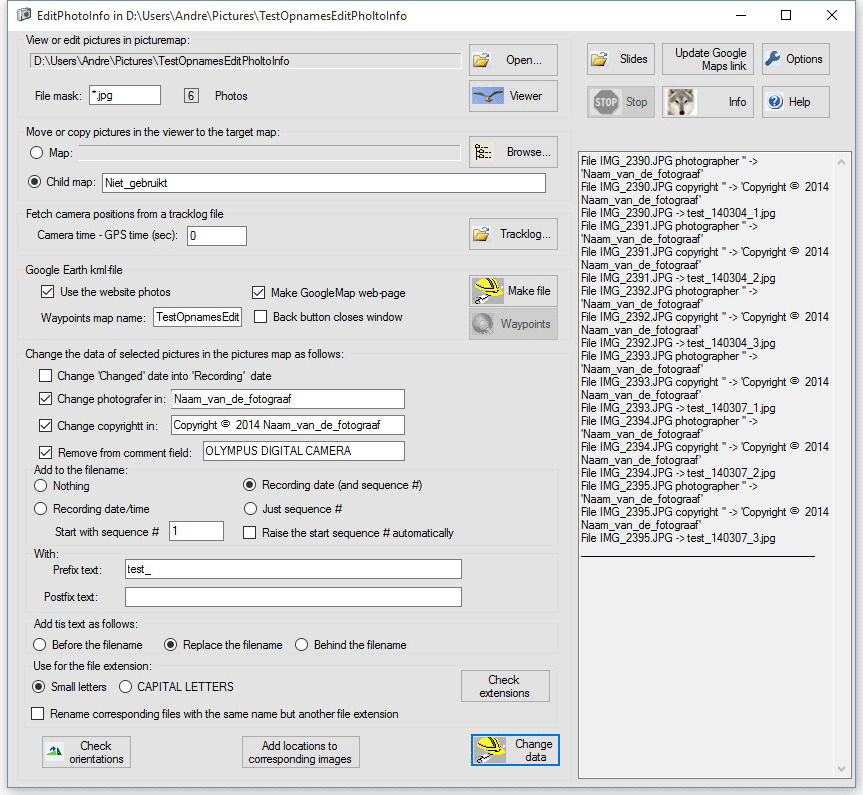
Task: Open Help with the question mark icon
Action: (794, 102)
